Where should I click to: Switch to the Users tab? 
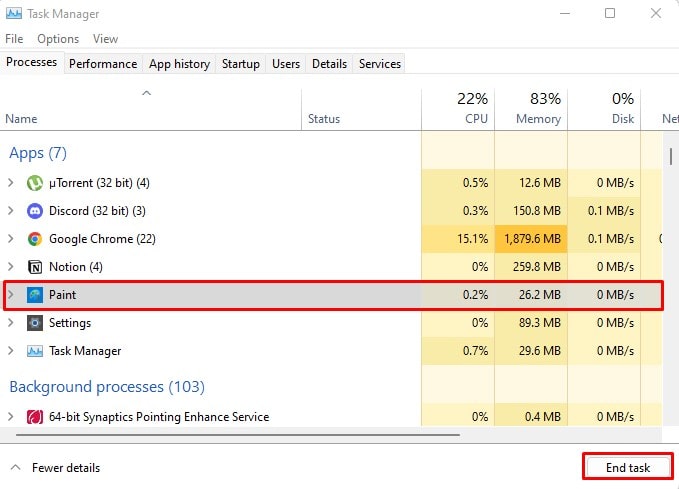pos(286,64)
